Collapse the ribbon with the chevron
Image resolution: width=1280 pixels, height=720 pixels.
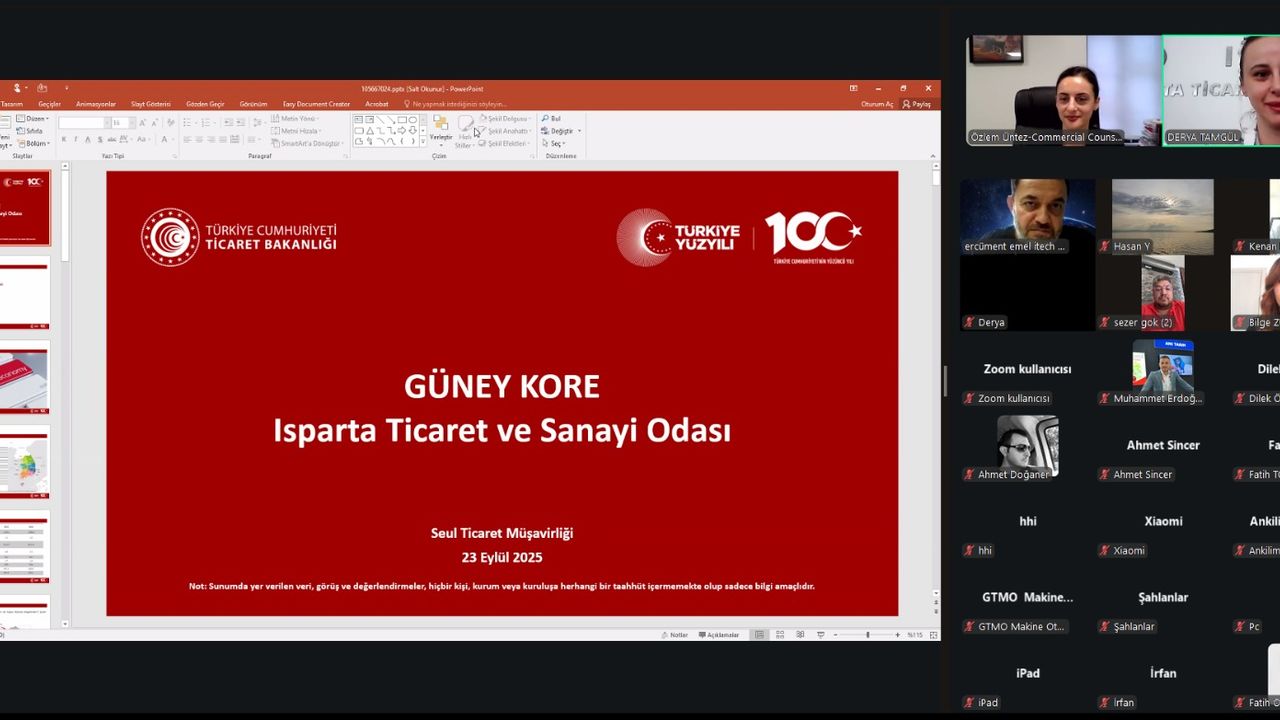(933, 156)
